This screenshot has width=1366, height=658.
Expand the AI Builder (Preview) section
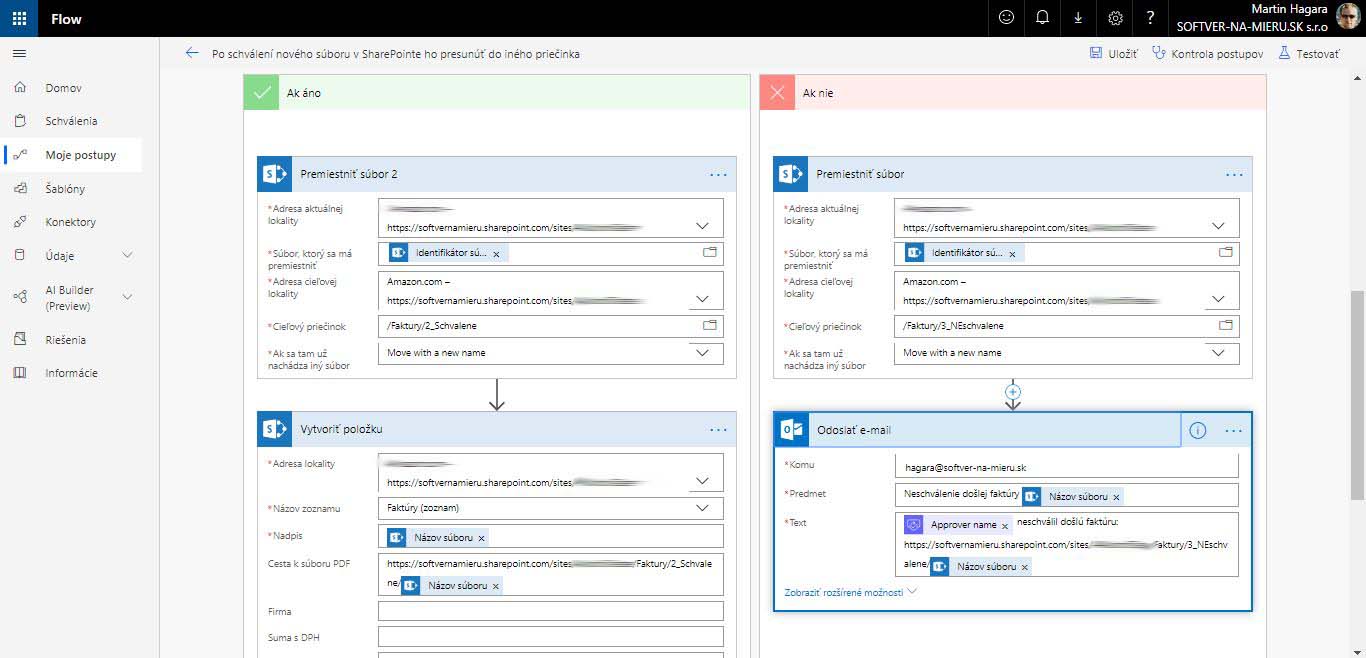[127, 297]
